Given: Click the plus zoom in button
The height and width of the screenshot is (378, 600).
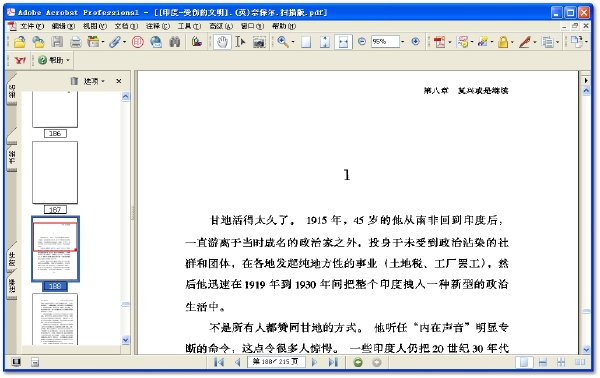Looking at the screenshot, I should 416,41.
